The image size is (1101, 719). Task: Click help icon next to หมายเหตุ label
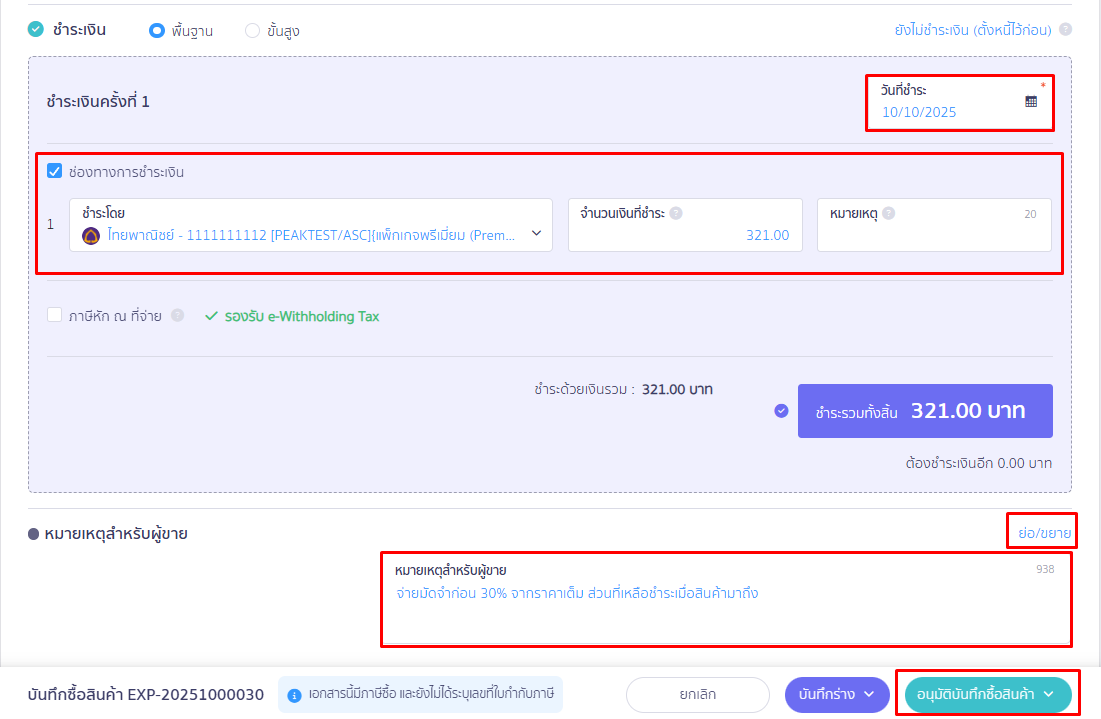(889, 213)
